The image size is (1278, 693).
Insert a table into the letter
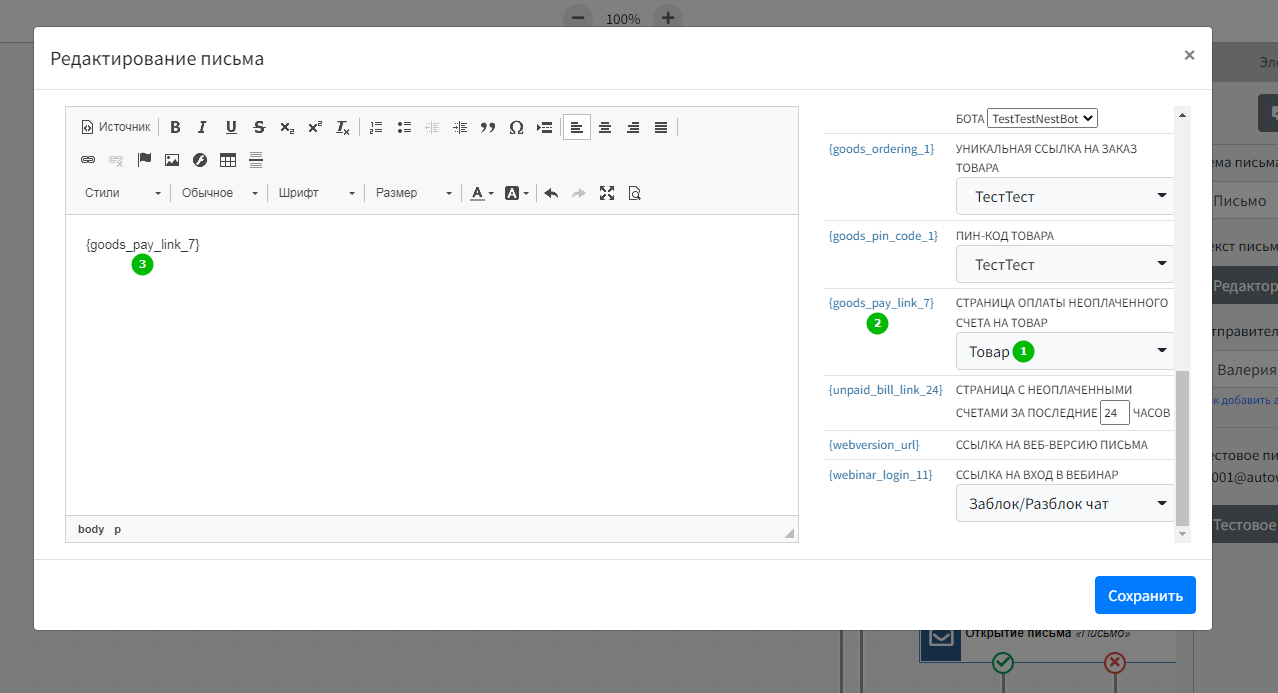(x=228, y=160)
